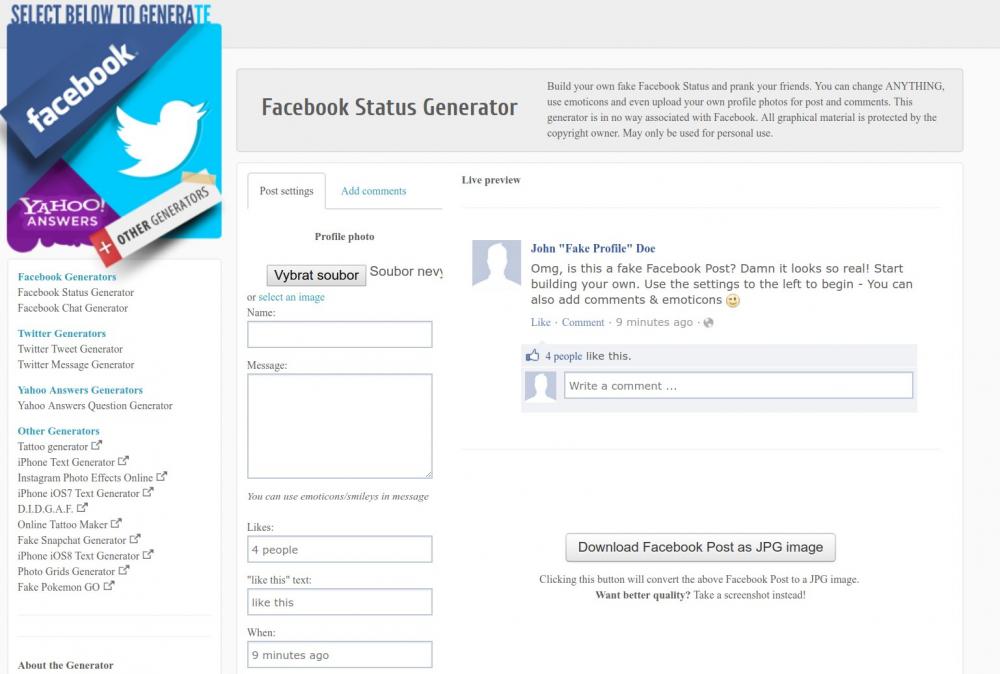This screenshot has width=1000, height=674.
Task: Open Yahoo Answers Question Generator link
Action: click(95, 406)
